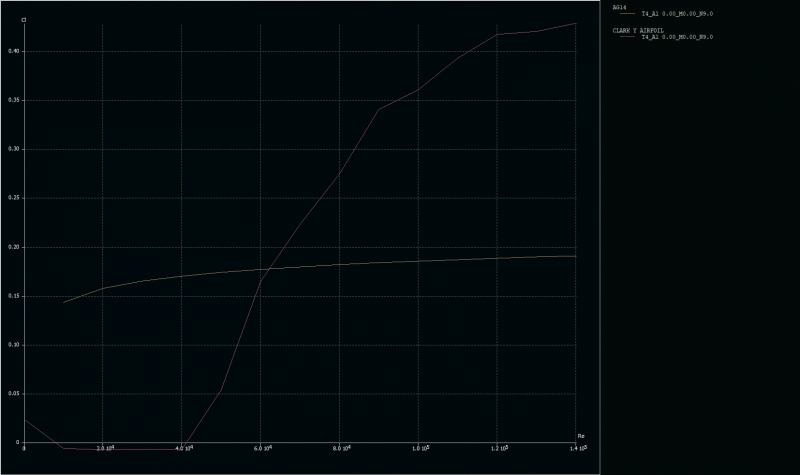The image size is (800, 475).
Task: Click the Re x-axis title
Action: click(x=580, y=436)
